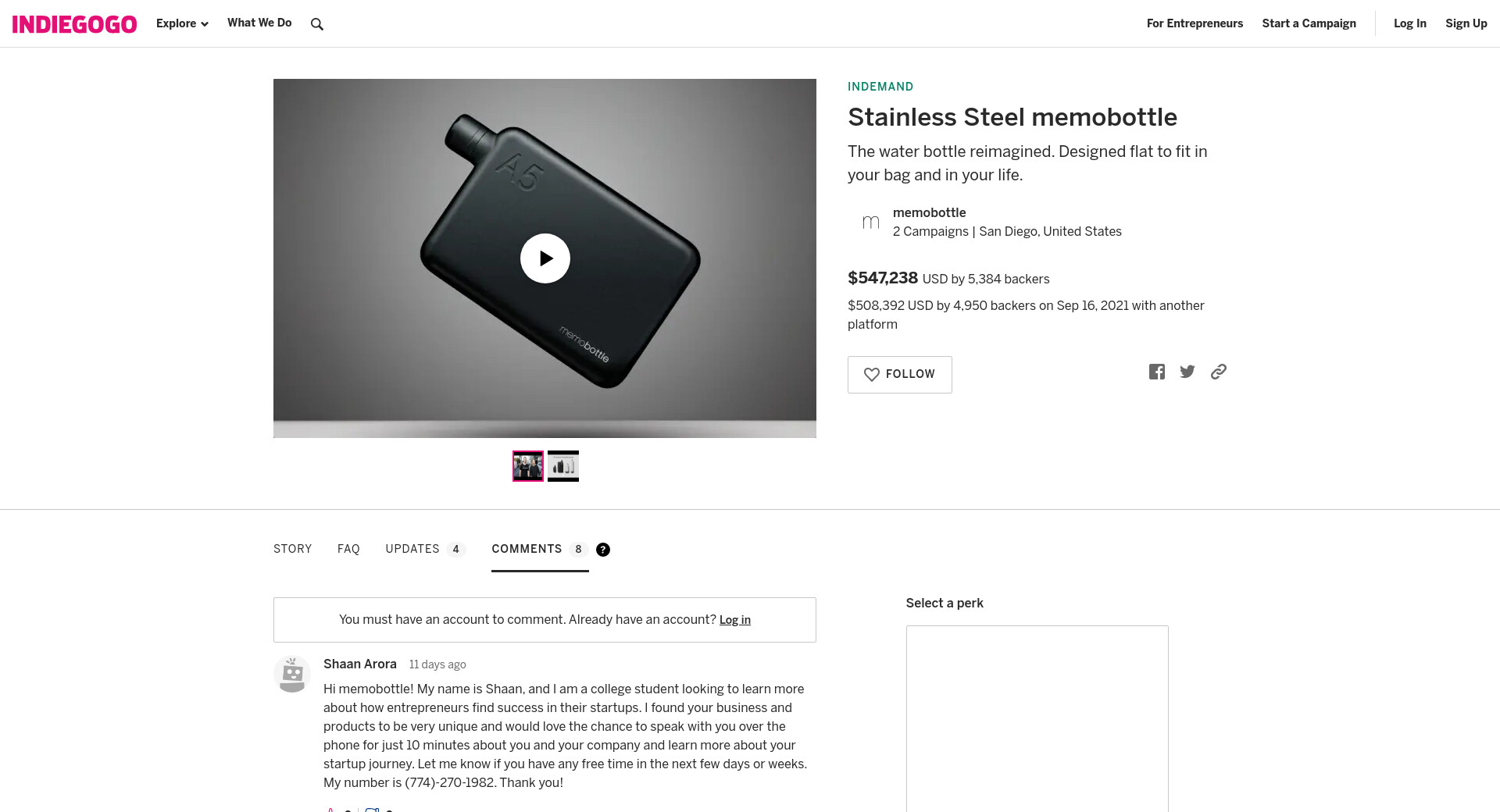Copy campaign link icon
The width and height of the screenshot is (1500, 812).
coord(1219,372)
